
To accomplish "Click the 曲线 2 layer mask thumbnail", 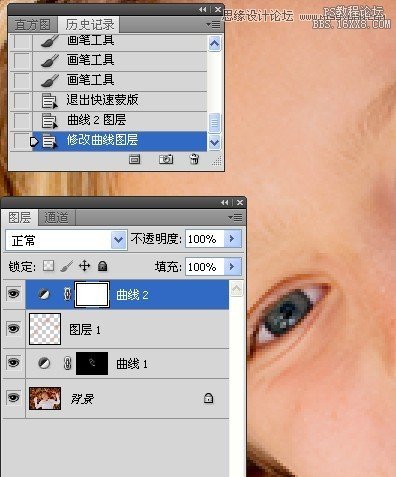I will [x=92, y=295].
